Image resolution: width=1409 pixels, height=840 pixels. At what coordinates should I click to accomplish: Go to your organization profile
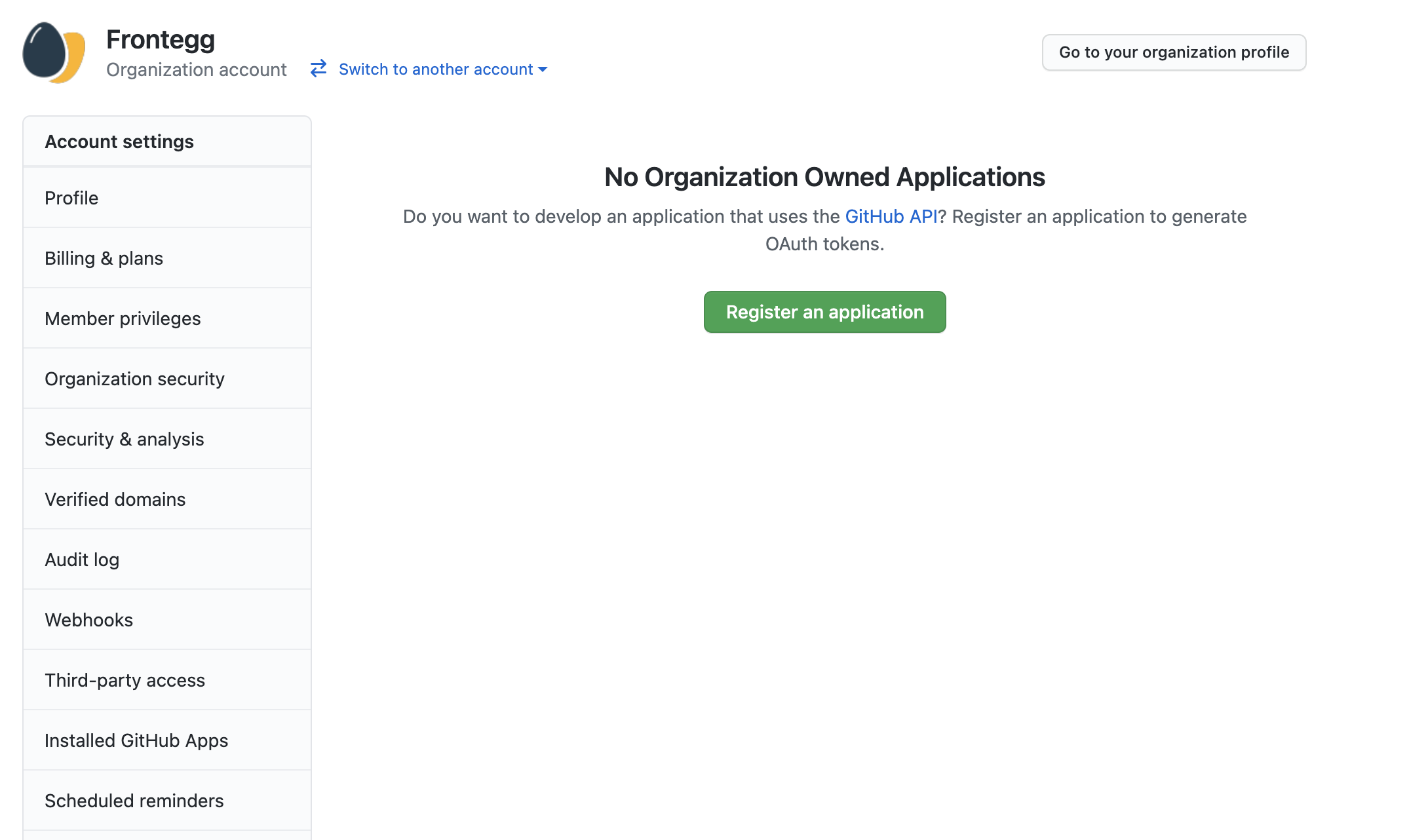(x=1173, y=52)
